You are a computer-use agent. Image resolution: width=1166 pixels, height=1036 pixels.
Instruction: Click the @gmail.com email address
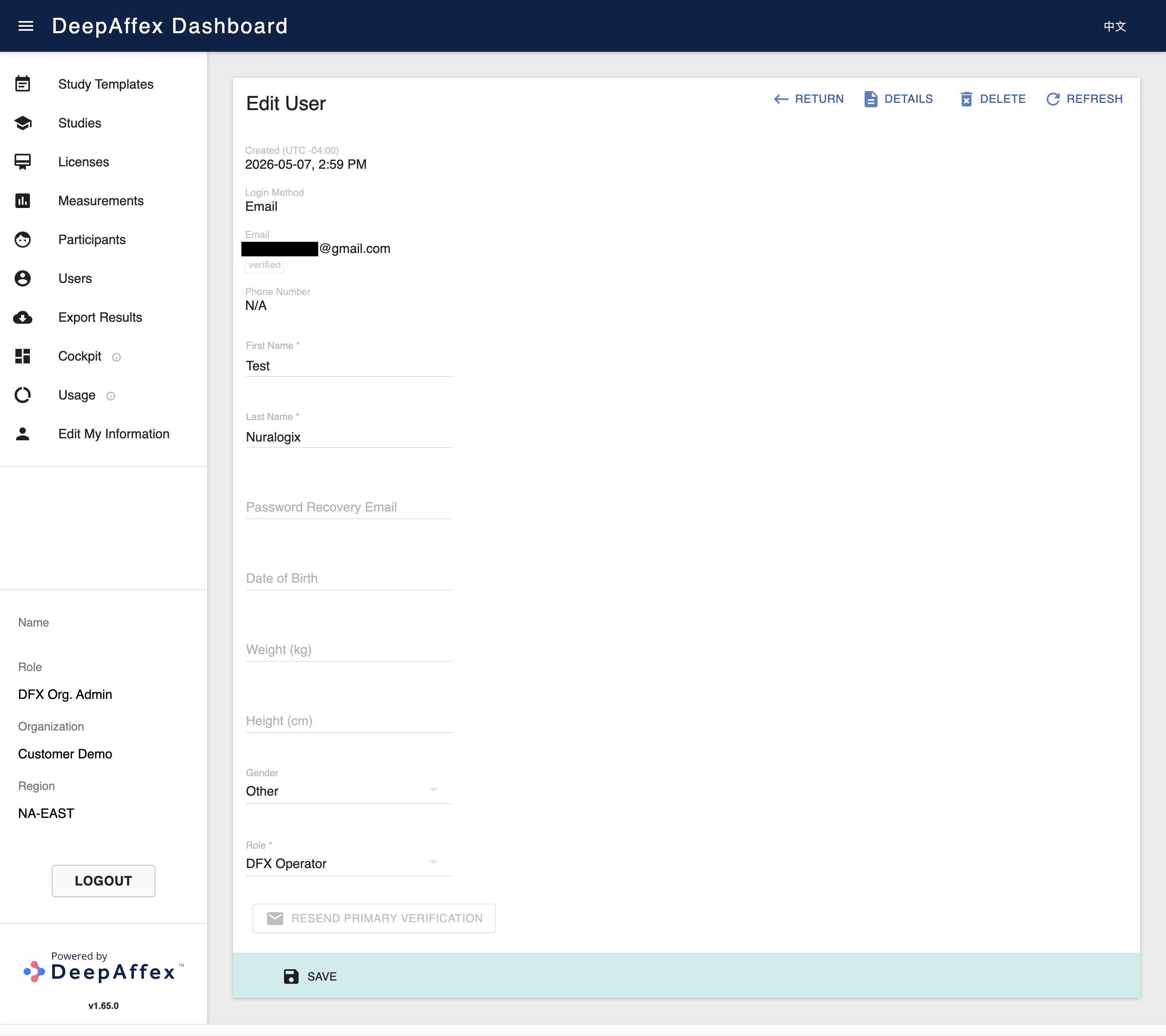point(355,249)
